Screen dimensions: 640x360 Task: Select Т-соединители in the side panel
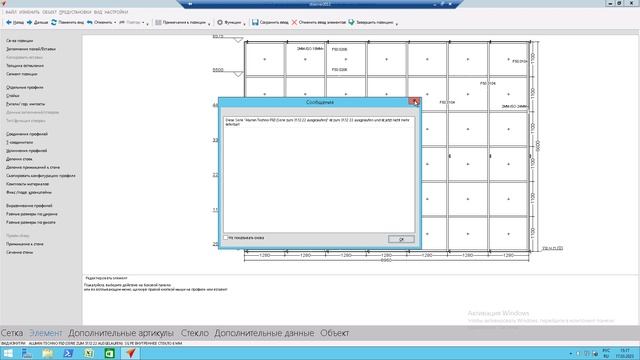pos(20,142)
